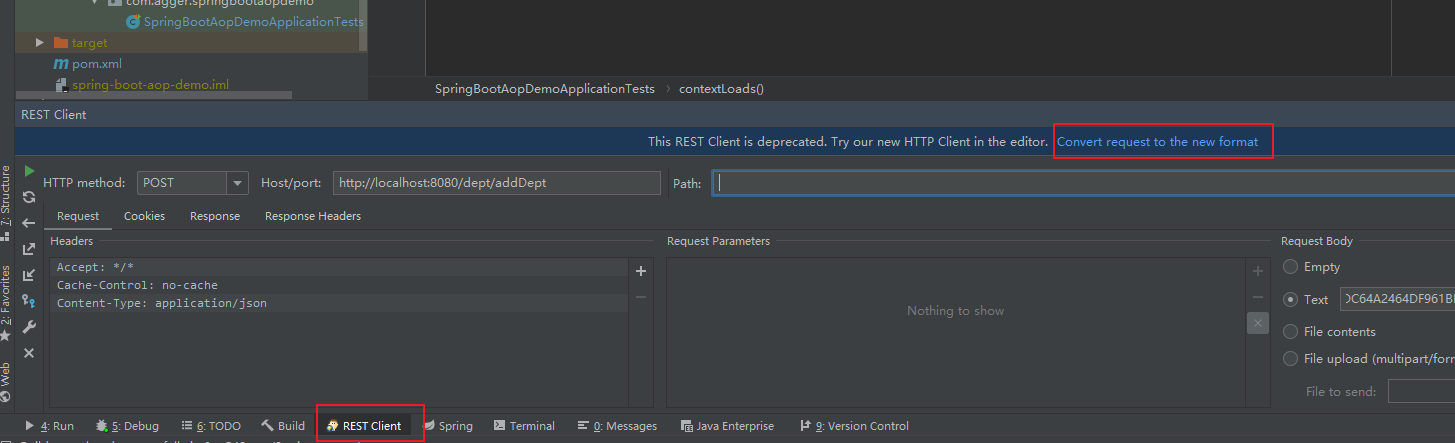Click the Path input field
The width and height of the screenshot is (1455, 443).
coord(1080,183)
